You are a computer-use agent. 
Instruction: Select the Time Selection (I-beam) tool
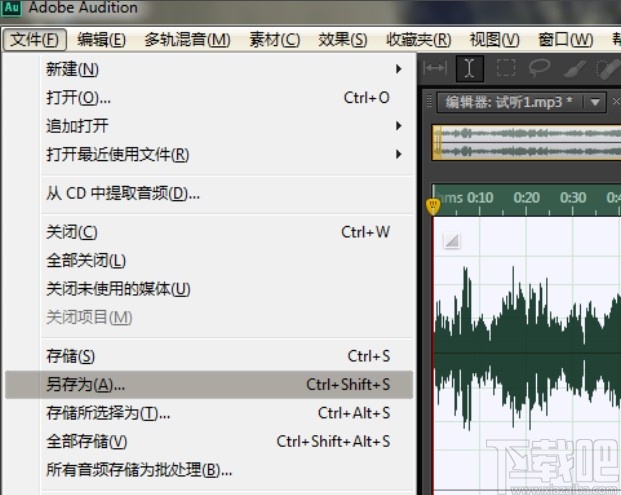[x=470, y=69]
